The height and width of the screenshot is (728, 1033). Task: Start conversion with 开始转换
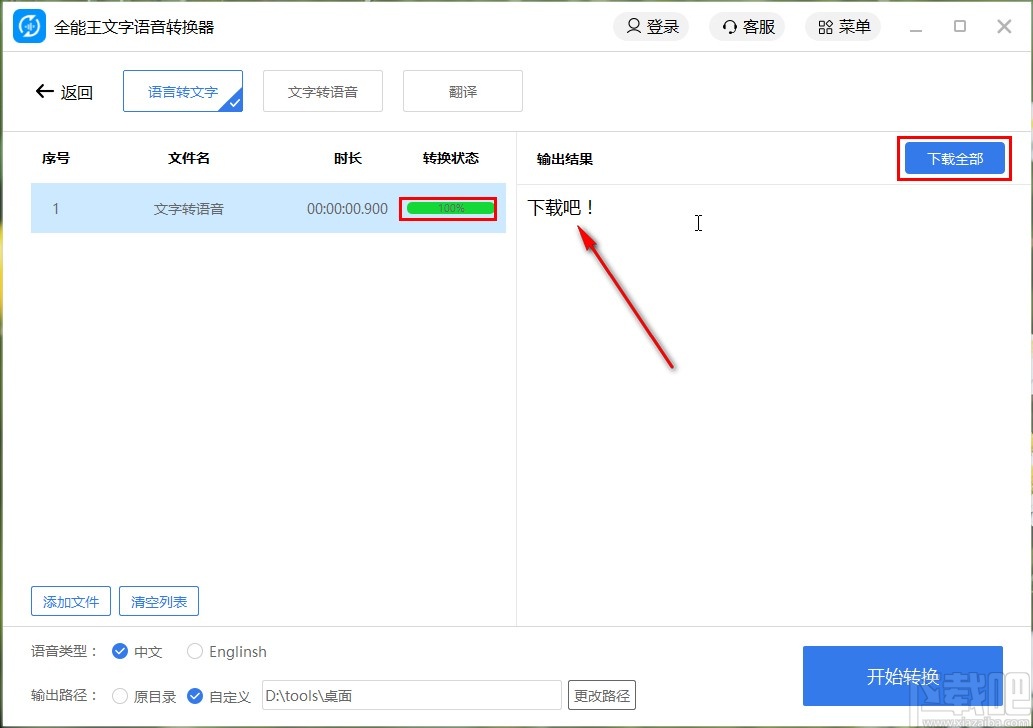point(901,675)
